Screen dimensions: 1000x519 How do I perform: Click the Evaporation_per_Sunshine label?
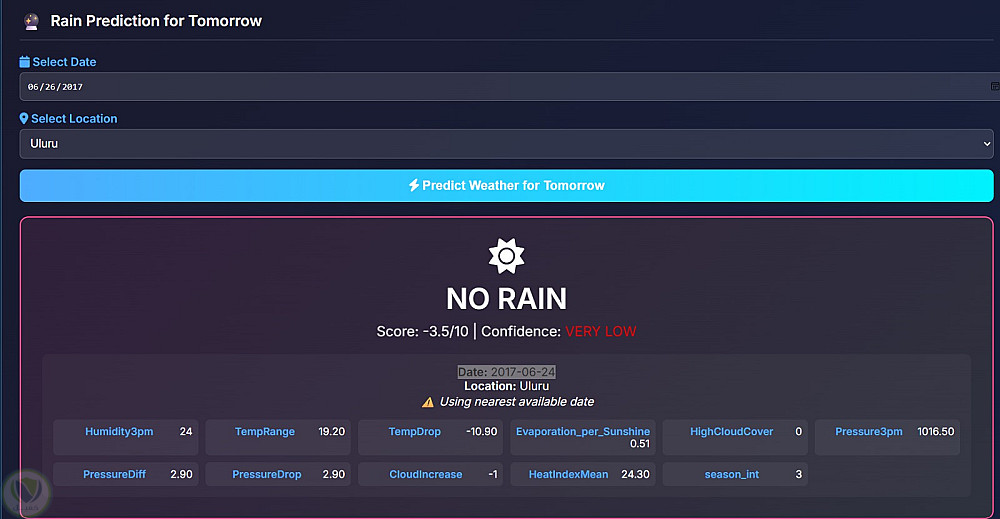coord(583,432)
